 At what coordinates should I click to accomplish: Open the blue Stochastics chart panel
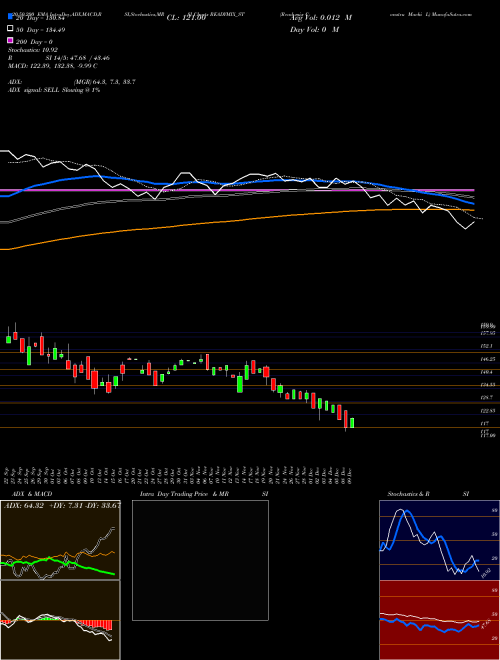(439, 540)
